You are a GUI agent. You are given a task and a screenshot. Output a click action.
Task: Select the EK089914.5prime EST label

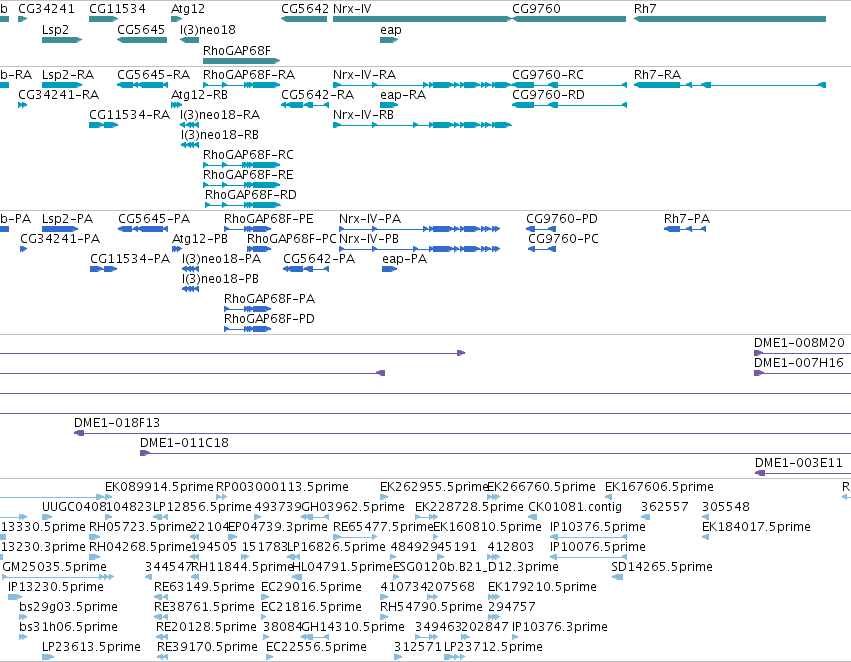159,487
